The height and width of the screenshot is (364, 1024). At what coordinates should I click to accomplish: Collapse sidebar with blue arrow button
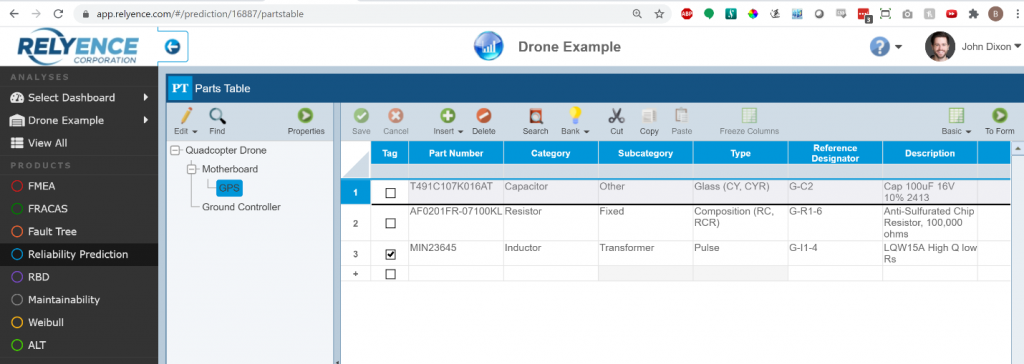(x=173, y=46)
